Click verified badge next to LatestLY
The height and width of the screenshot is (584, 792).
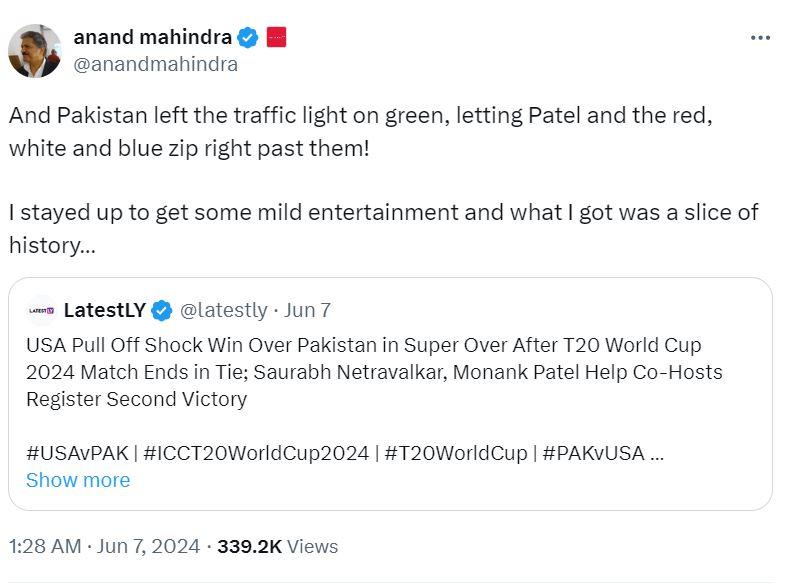[x=161, y=310]
